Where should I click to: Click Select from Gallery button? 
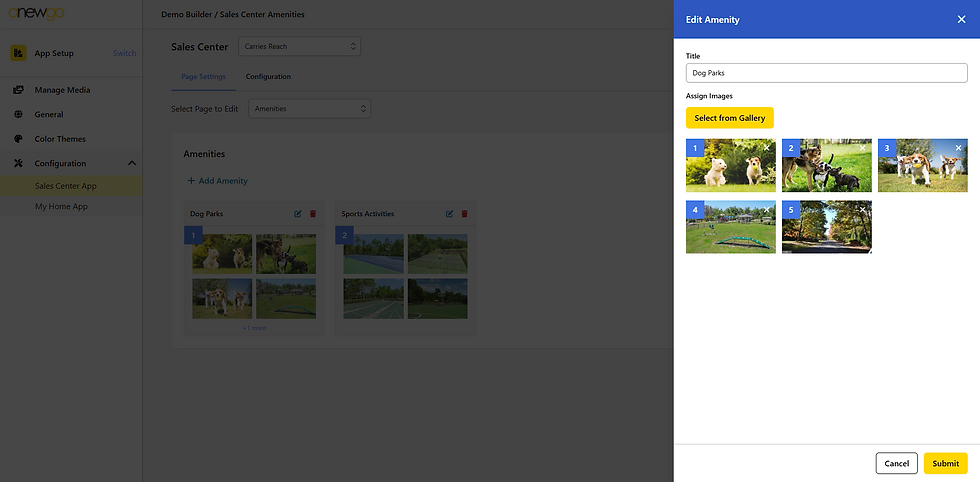[x=729, y=118]
